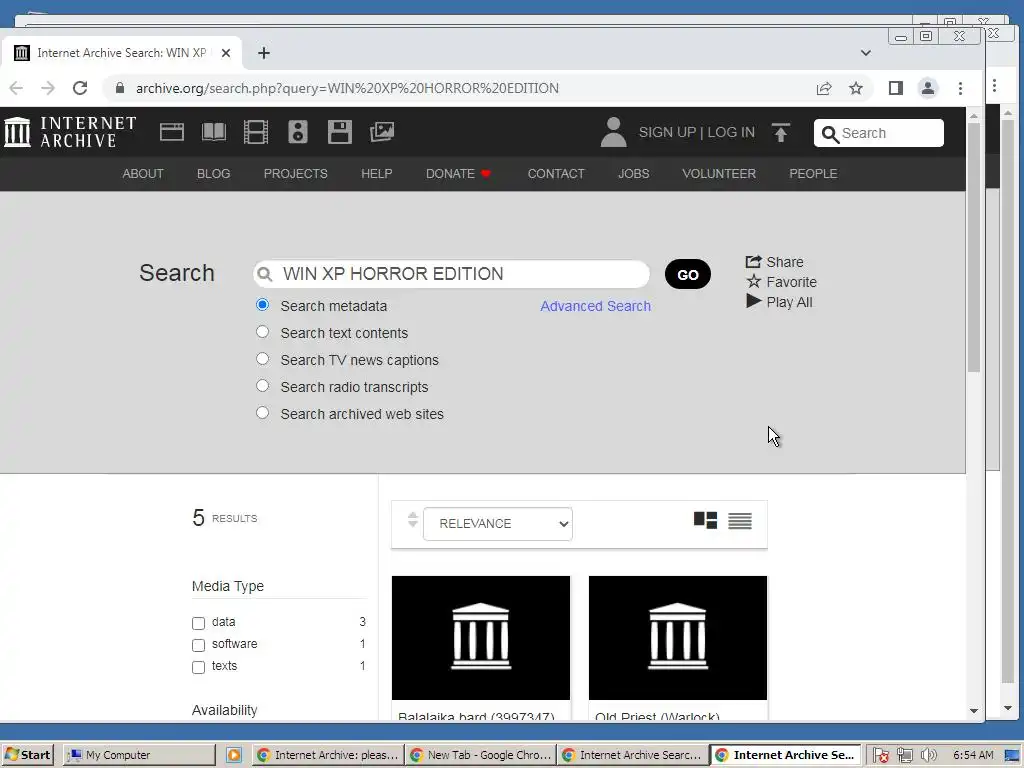Open the PEOPLE menu item

[x=812, y=174]
